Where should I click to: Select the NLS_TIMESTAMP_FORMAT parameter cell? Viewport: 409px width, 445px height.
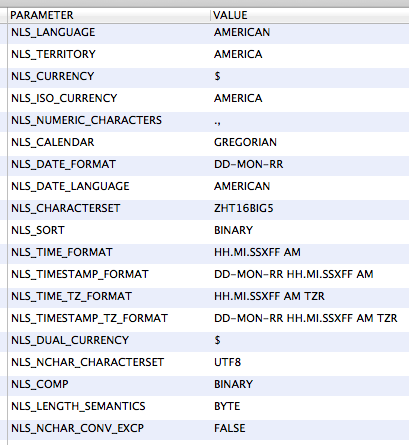click(x=109, y=274)
